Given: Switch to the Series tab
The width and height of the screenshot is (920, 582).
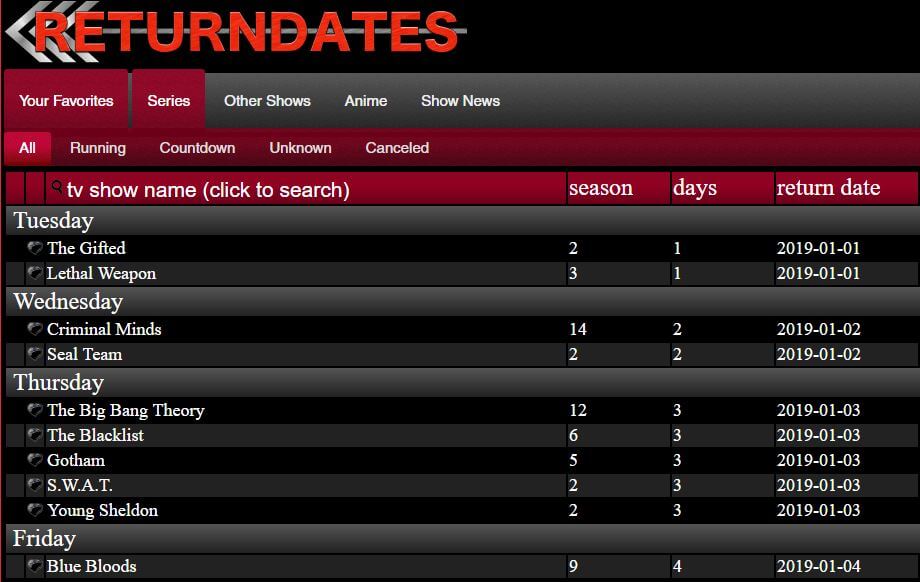Looking at the screenshot, I should pos(168,101).
